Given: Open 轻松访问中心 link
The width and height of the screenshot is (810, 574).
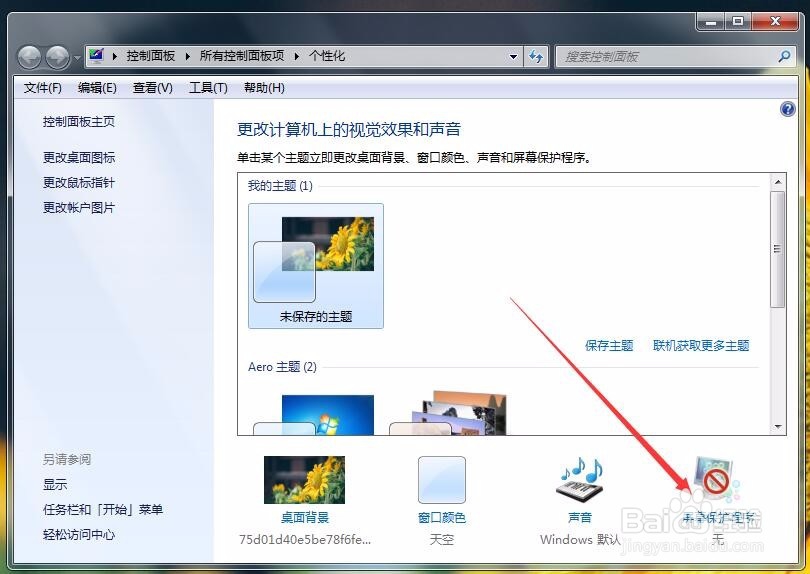Looking at the screenshot, I should point(79,534).
